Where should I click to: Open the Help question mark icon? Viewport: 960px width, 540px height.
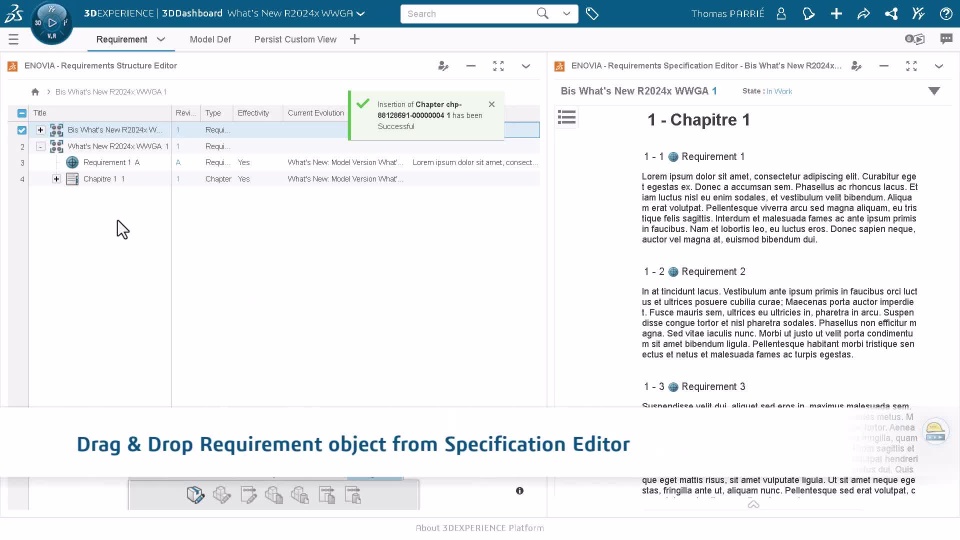(946, 13)
